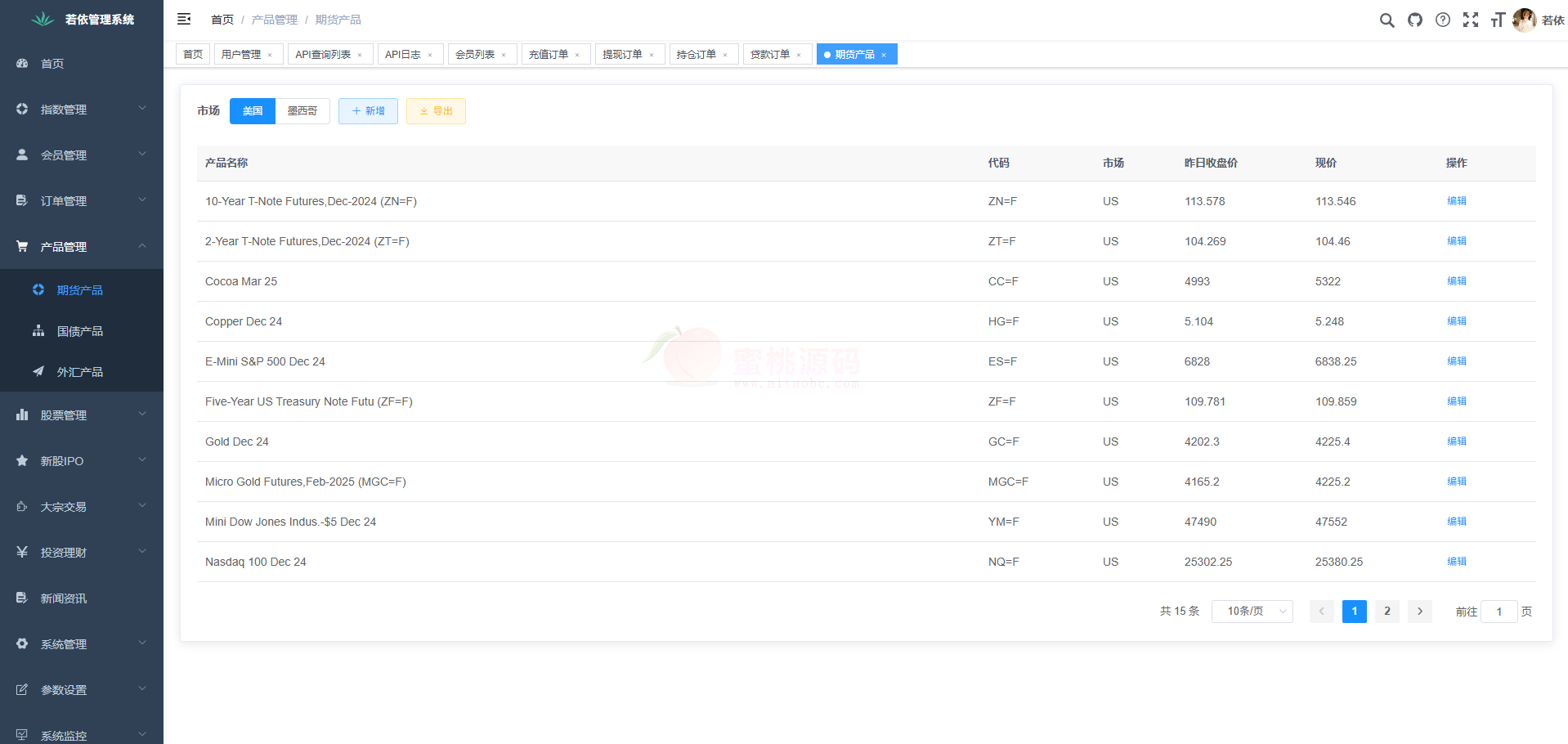The width and height of the screenshot is (1568, 744).
Task: Edit the Gold Dec 24 row
Action: pos(1456,441)
